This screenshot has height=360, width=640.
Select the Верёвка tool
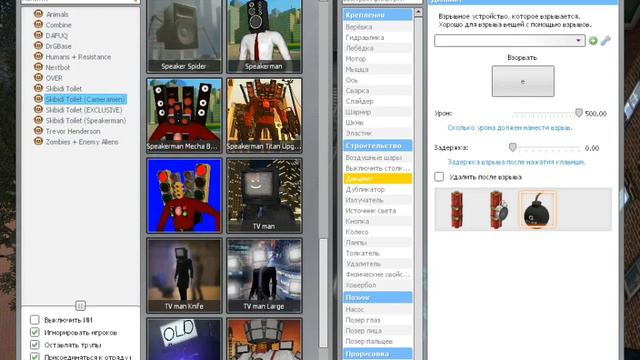(x=378, y=27)
